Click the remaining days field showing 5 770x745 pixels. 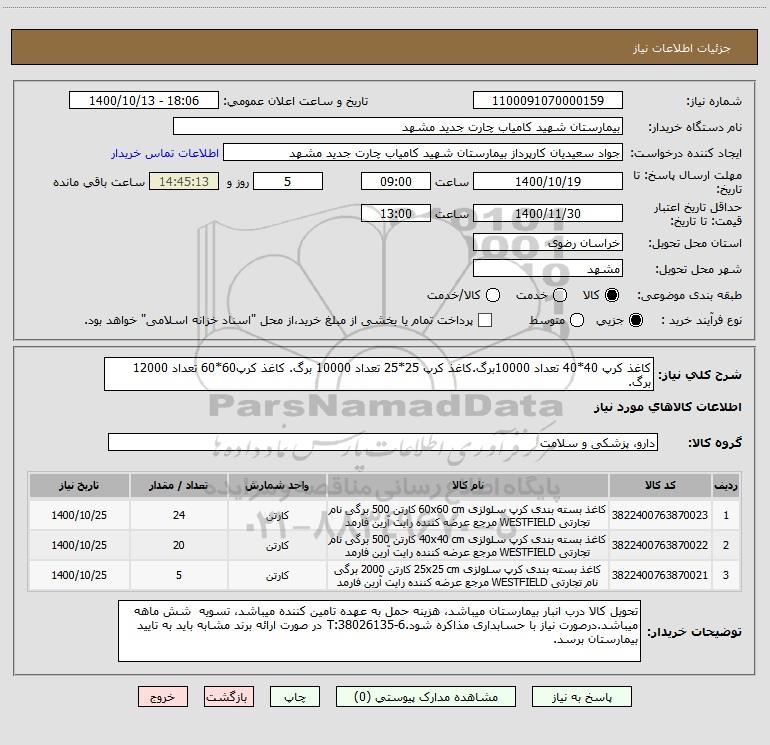[x=288, y=182]
